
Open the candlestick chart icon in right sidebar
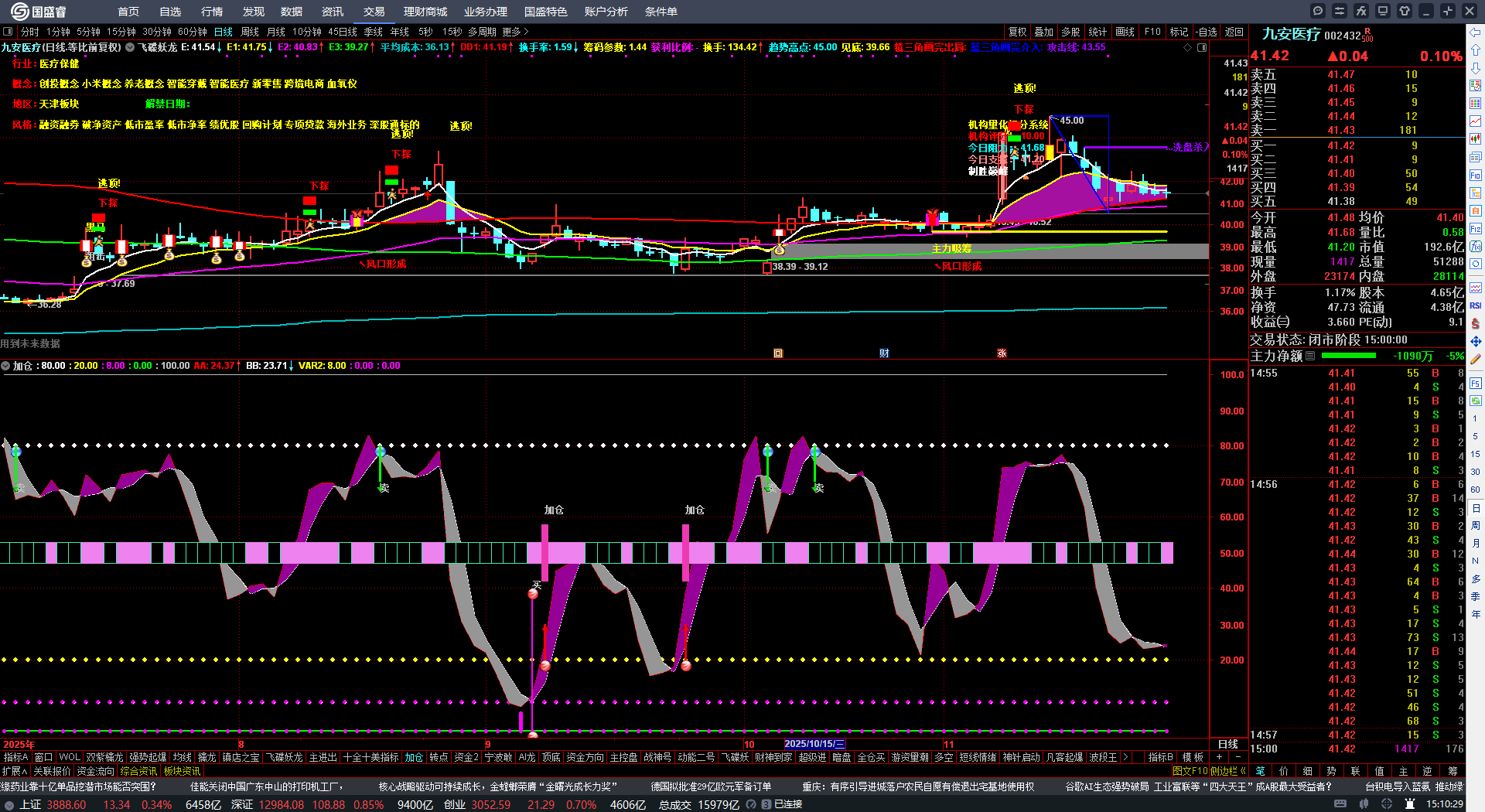click(1476, 139)
